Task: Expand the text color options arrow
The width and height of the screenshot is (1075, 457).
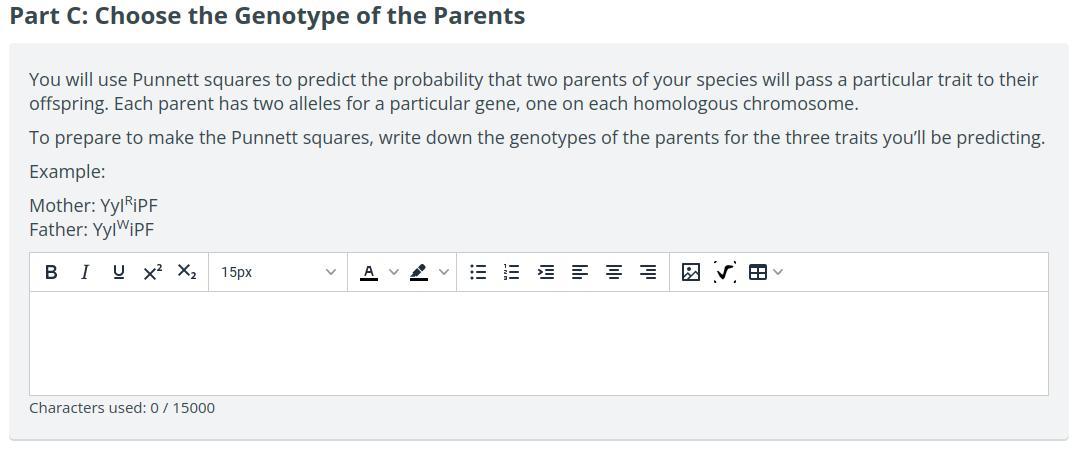Action: 394,272
